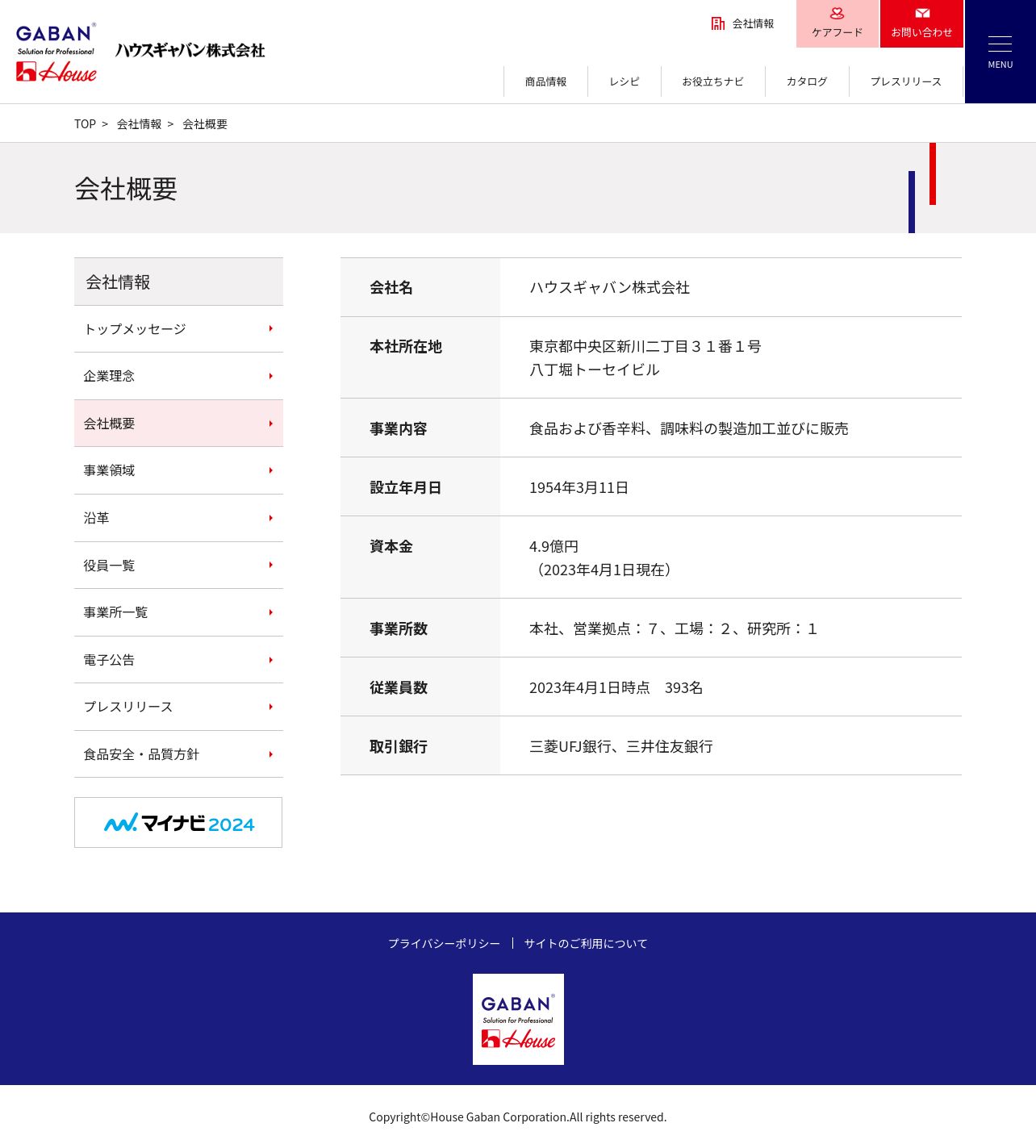Click the arrow beside 事業所一覧
Viewport: 1036px width, 1148px height.
click(x=271, y=612)
